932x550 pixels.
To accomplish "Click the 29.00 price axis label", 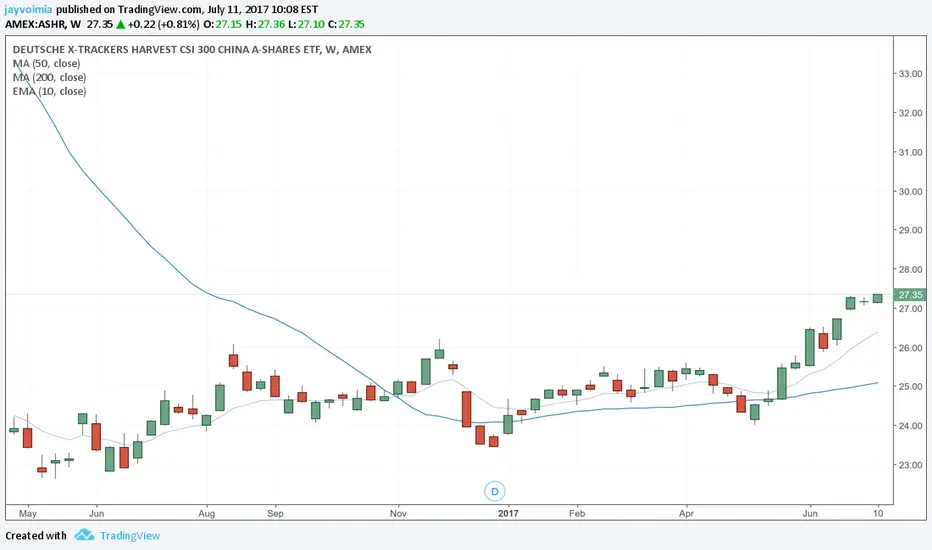I will click(910, 230).
